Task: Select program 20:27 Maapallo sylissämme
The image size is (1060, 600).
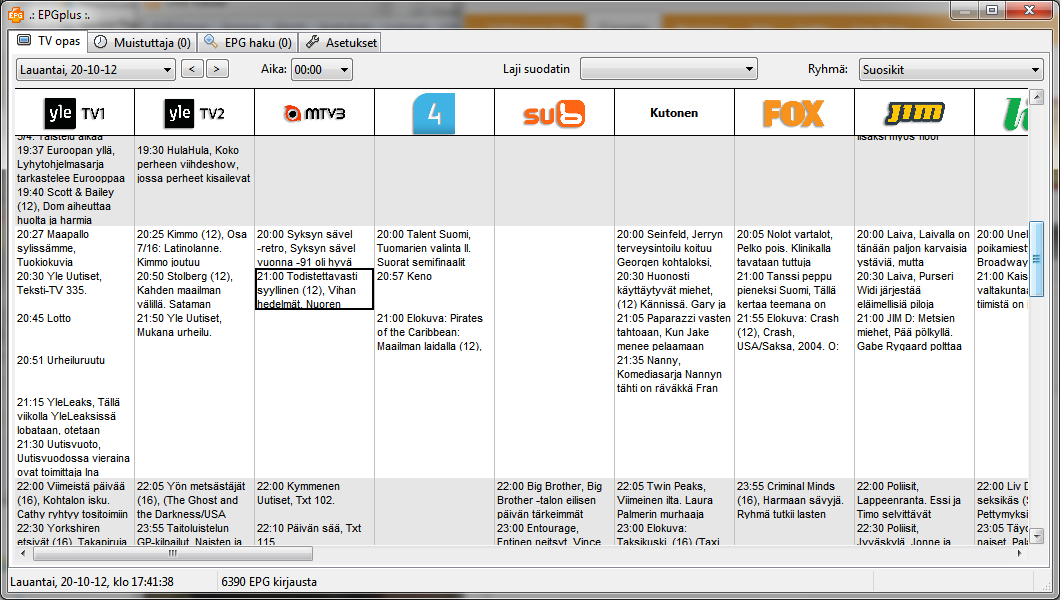Action: tap(74, 248)
